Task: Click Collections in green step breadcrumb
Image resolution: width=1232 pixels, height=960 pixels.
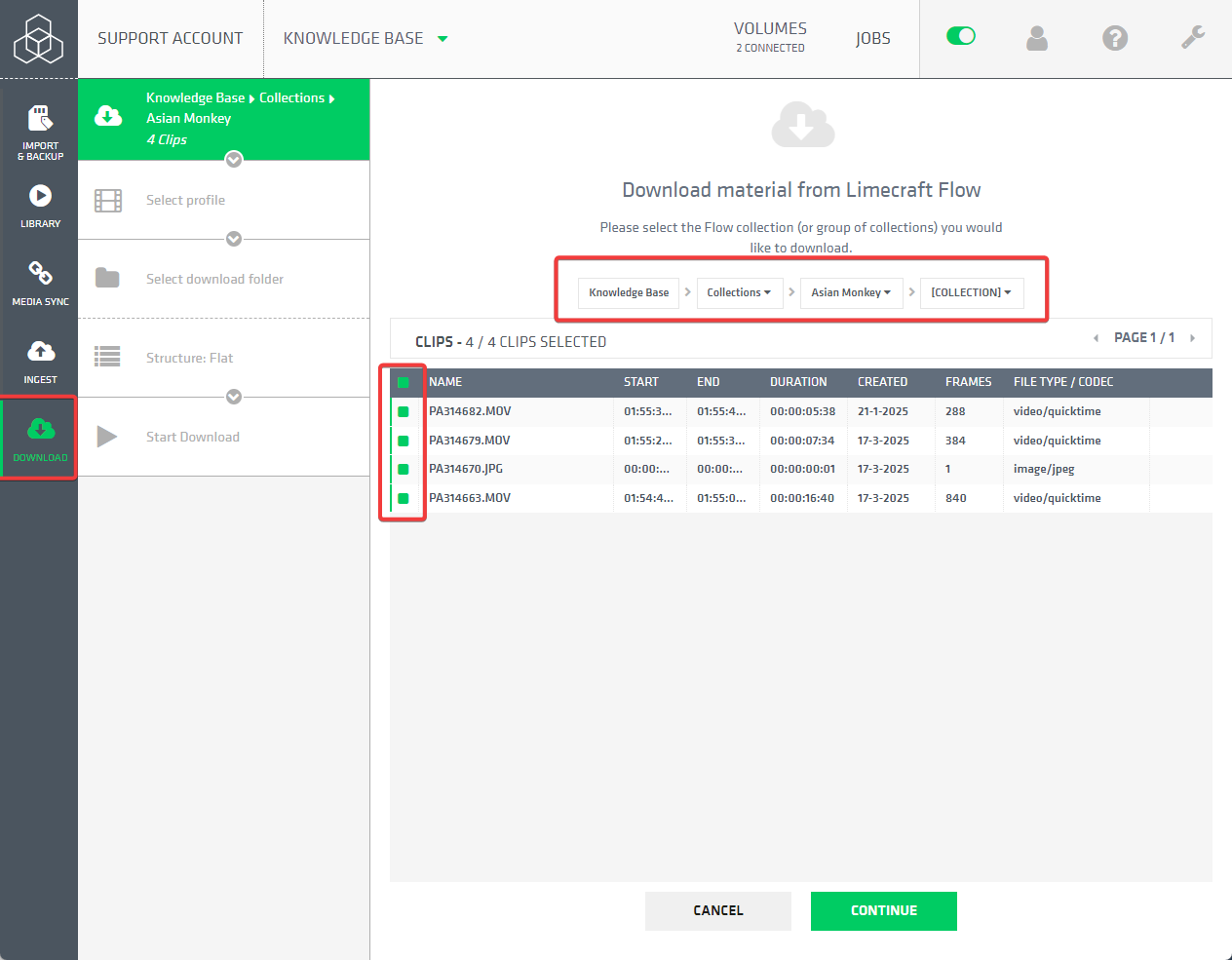Action: click(291, 97)
